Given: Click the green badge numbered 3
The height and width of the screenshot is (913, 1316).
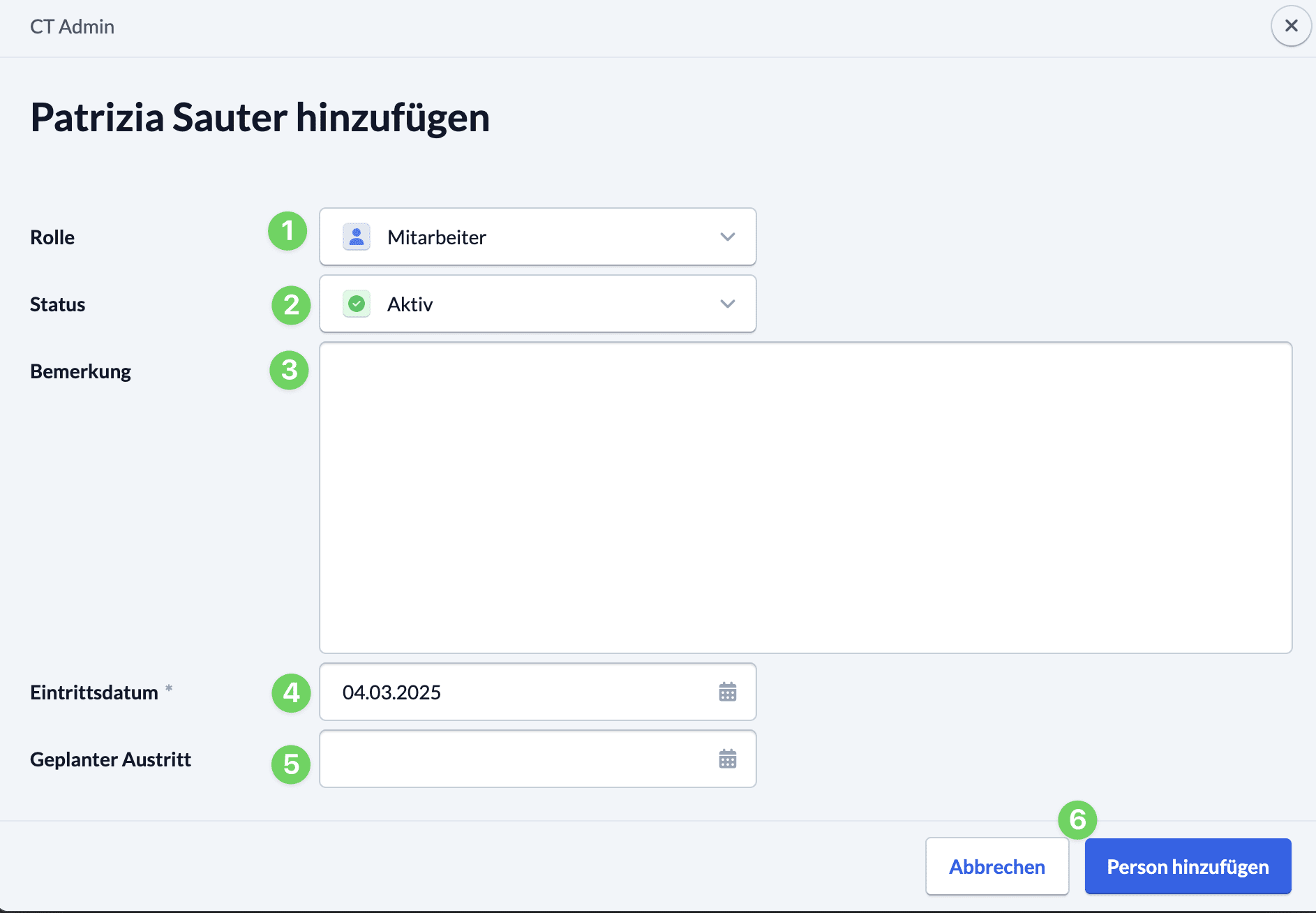Looking at the screenshot, I should click(x=289, y=370).
